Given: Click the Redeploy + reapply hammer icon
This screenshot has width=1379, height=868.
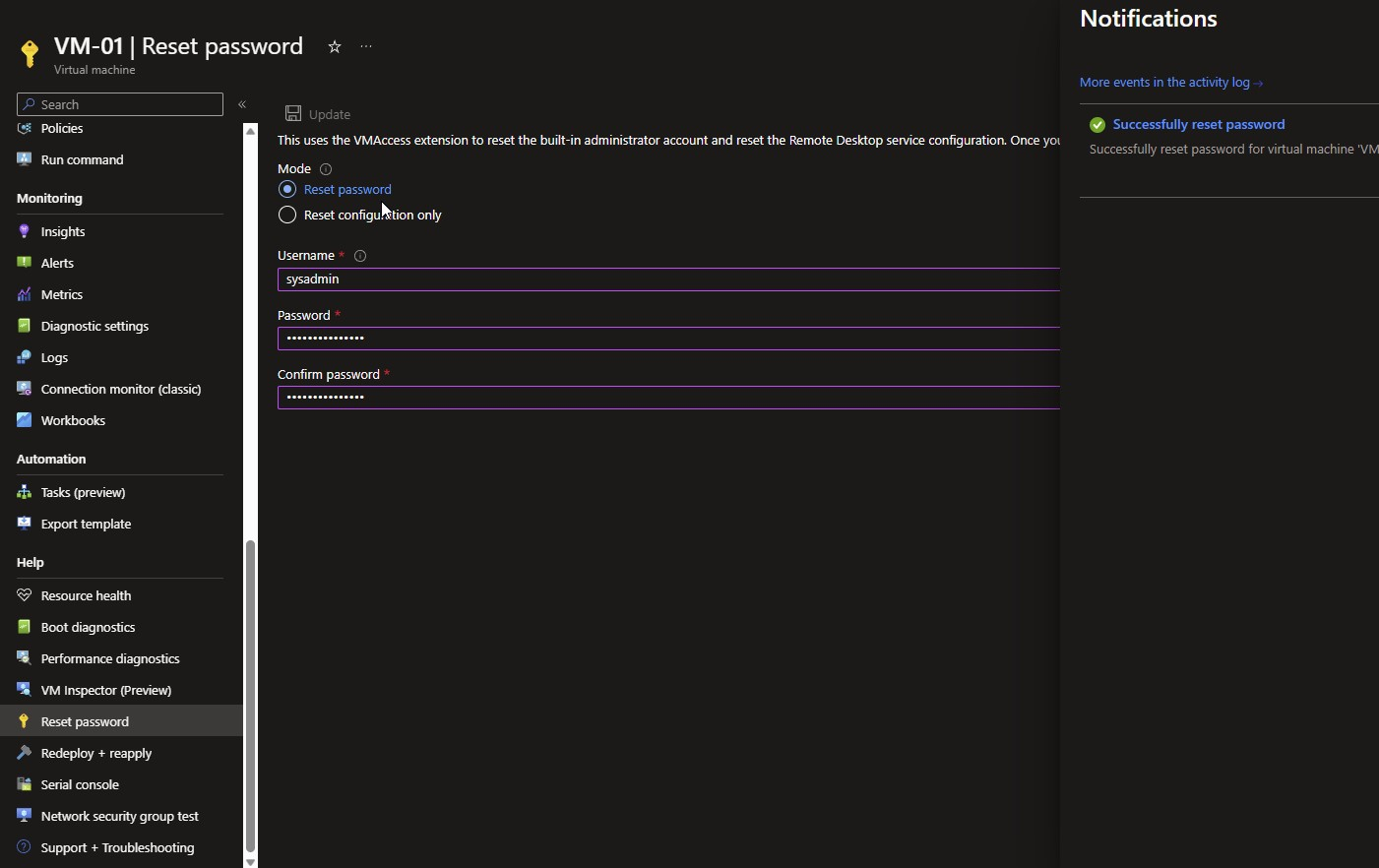Looking at the screenshot, I should point(25,753).
